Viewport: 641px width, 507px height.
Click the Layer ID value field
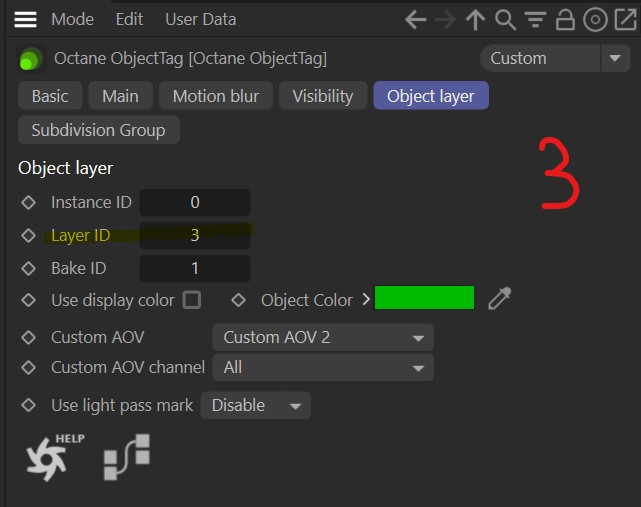(x=195, y=236)
